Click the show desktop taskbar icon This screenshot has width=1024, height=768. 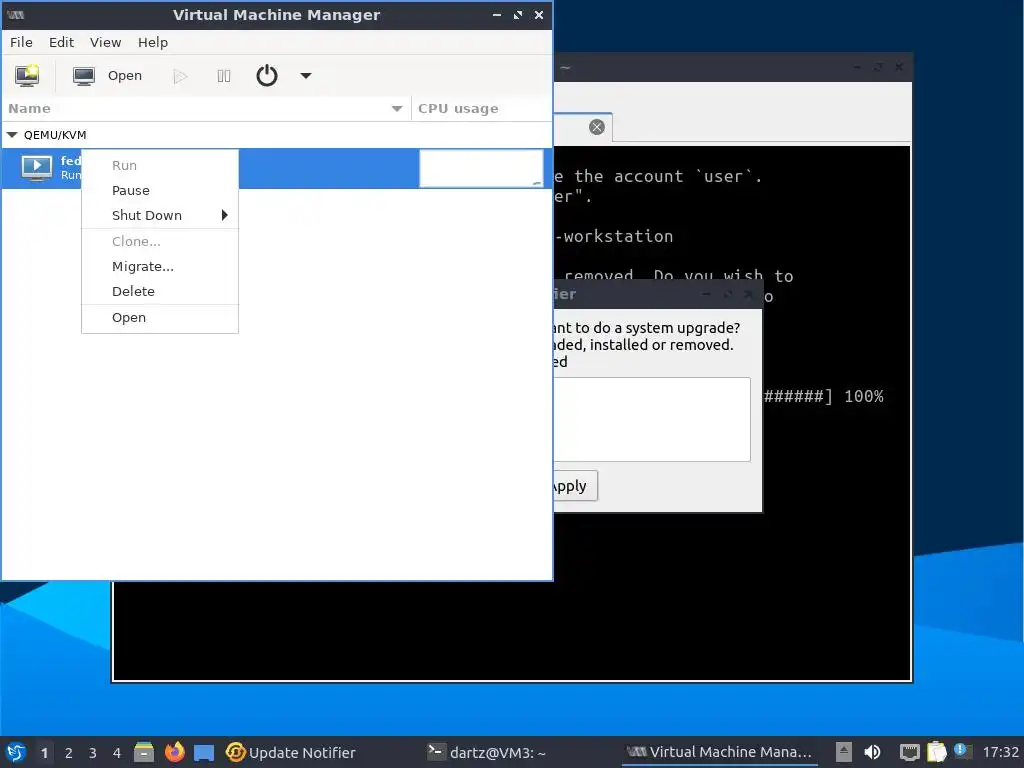[x=204, y=752]
